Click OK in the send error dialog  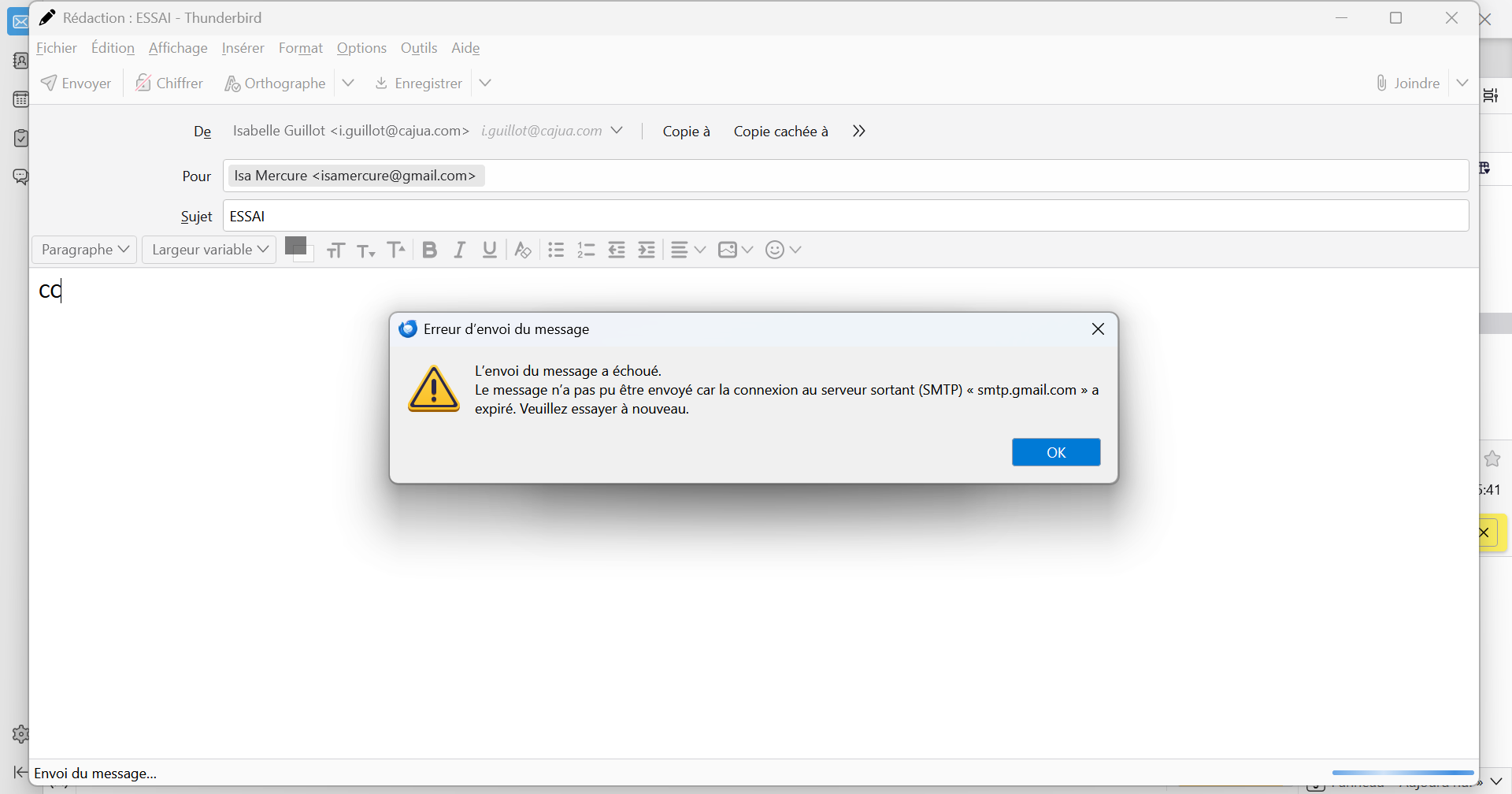coord(1056,452)
